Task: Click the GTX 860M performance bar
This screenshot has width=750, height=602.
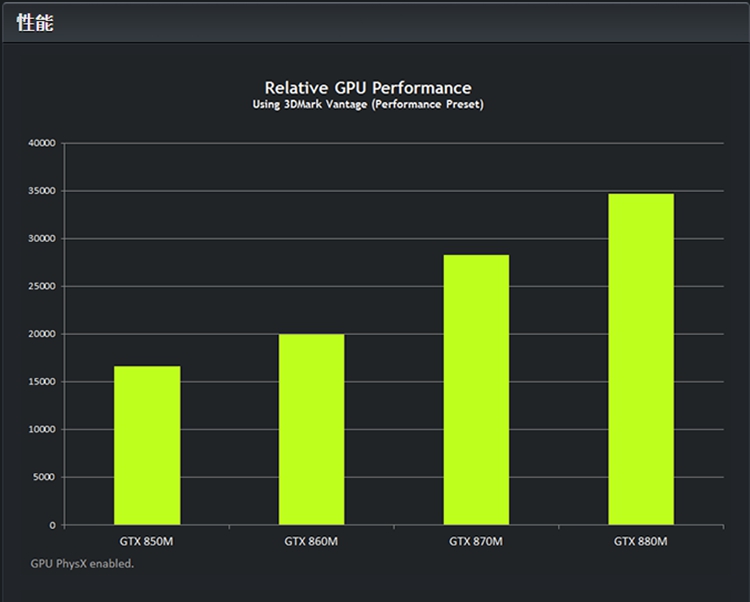Action: click(311, 429)
